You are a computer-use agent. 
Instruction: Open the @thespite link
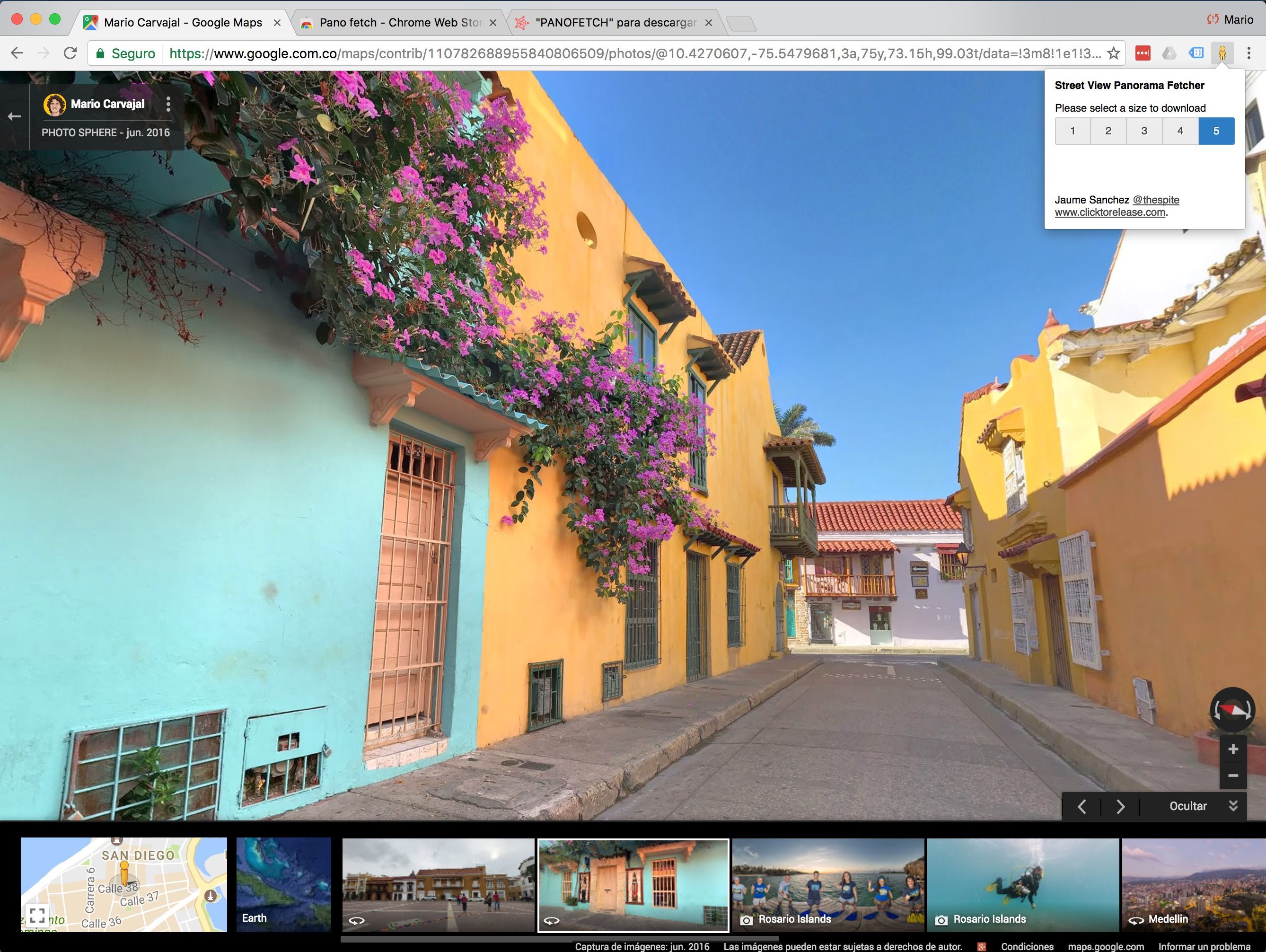coord(1156,200)
